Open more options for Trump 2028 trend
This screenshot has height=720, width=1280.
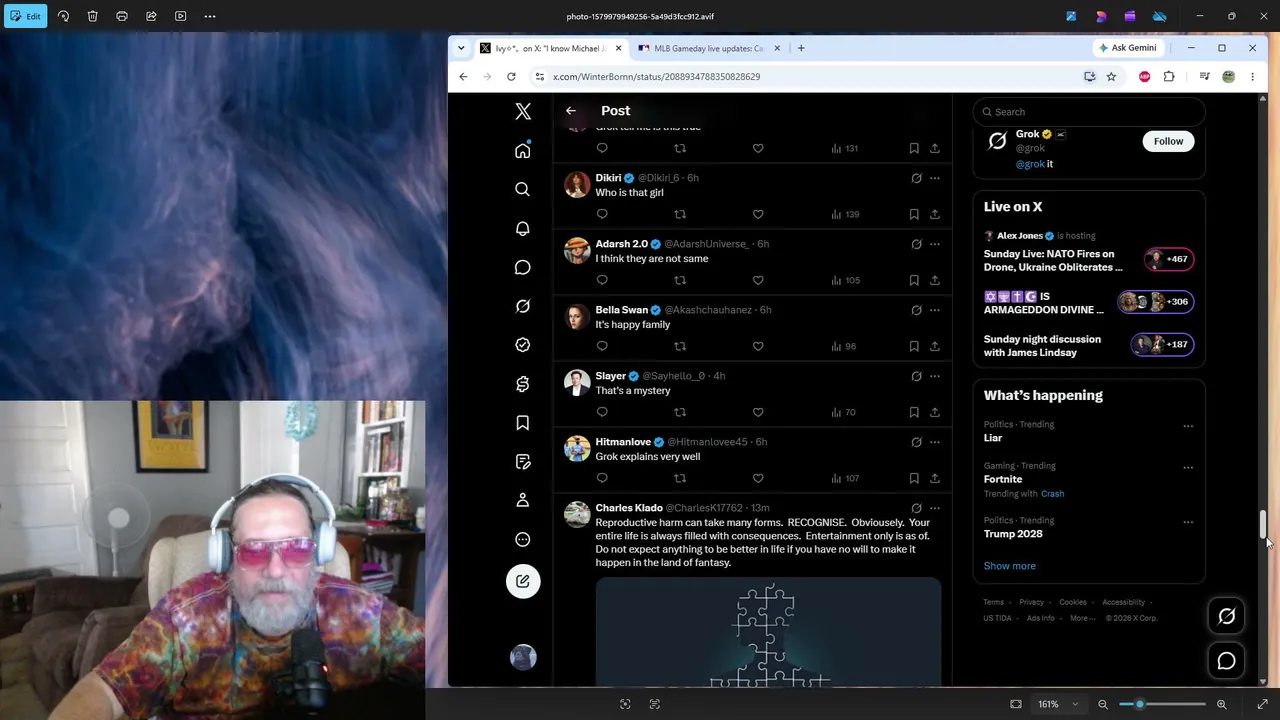pos(1188,522)
